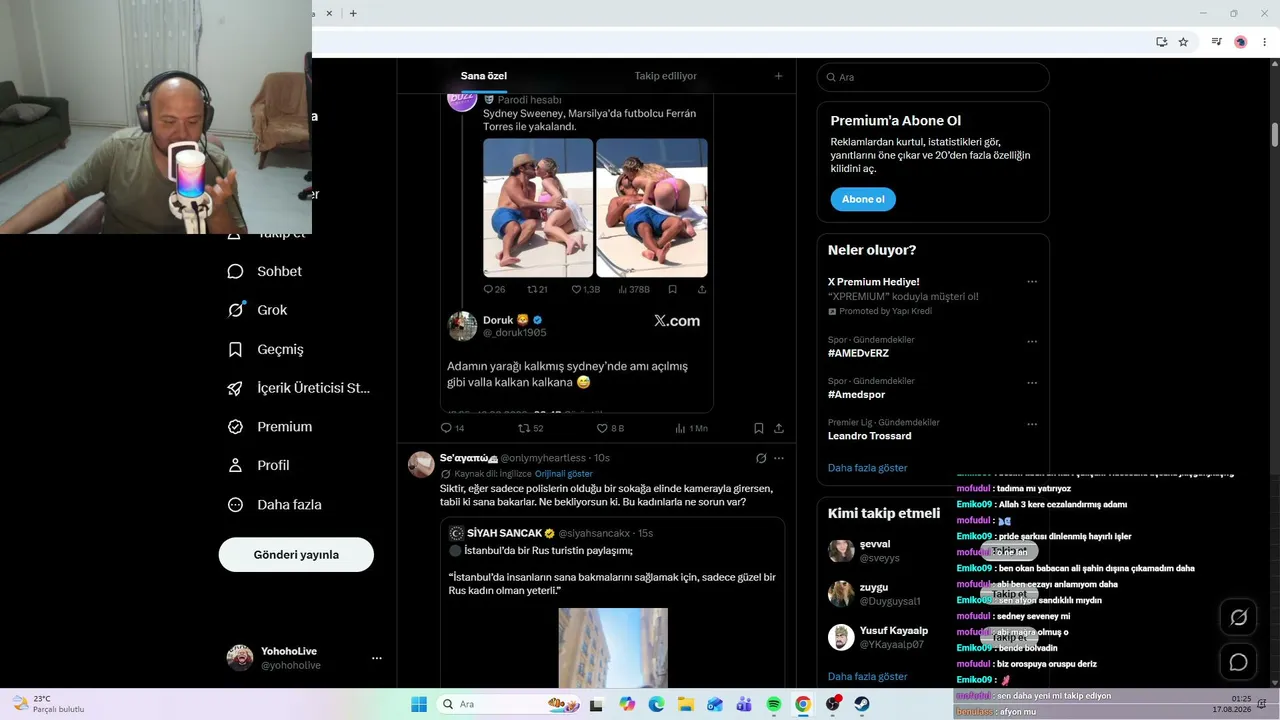Viewport: 1280px width, 720px height.
Task: Open Outlook from the taskbar
Action: [715, 704]
